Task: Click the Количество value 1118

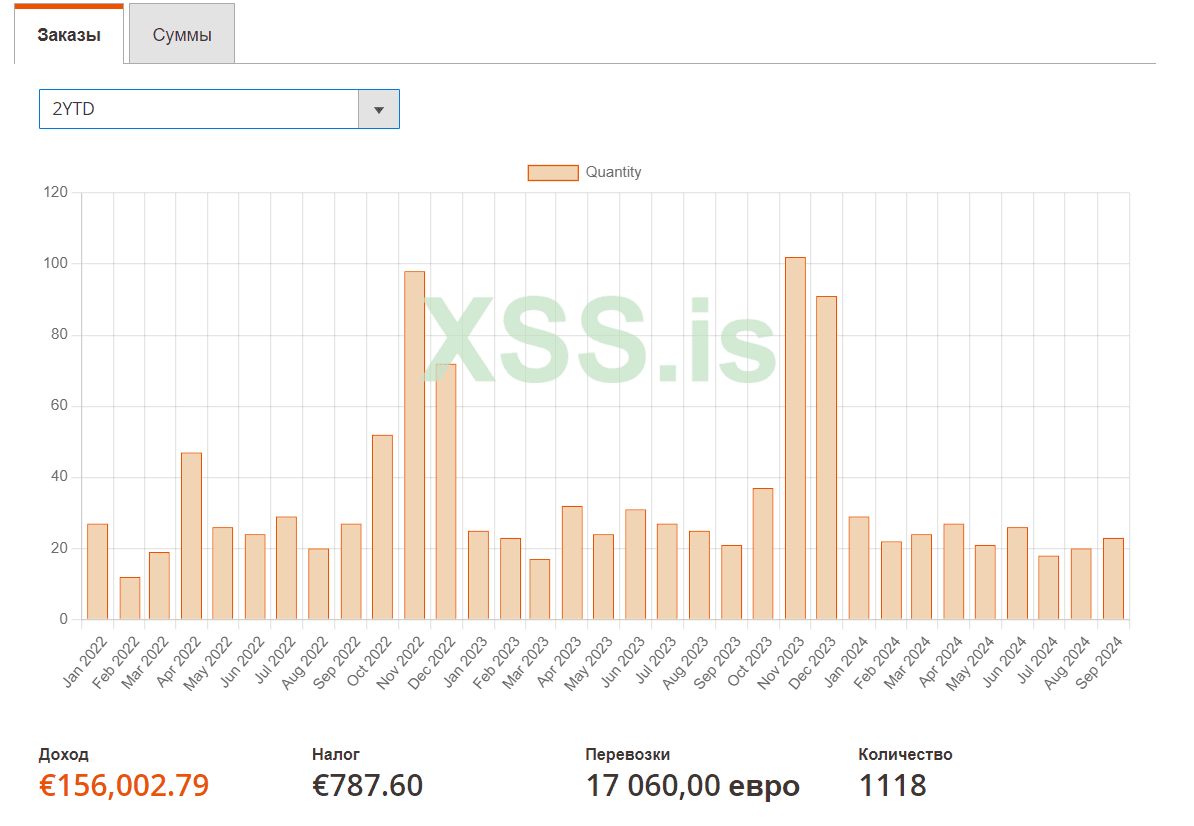Action: 892,786
